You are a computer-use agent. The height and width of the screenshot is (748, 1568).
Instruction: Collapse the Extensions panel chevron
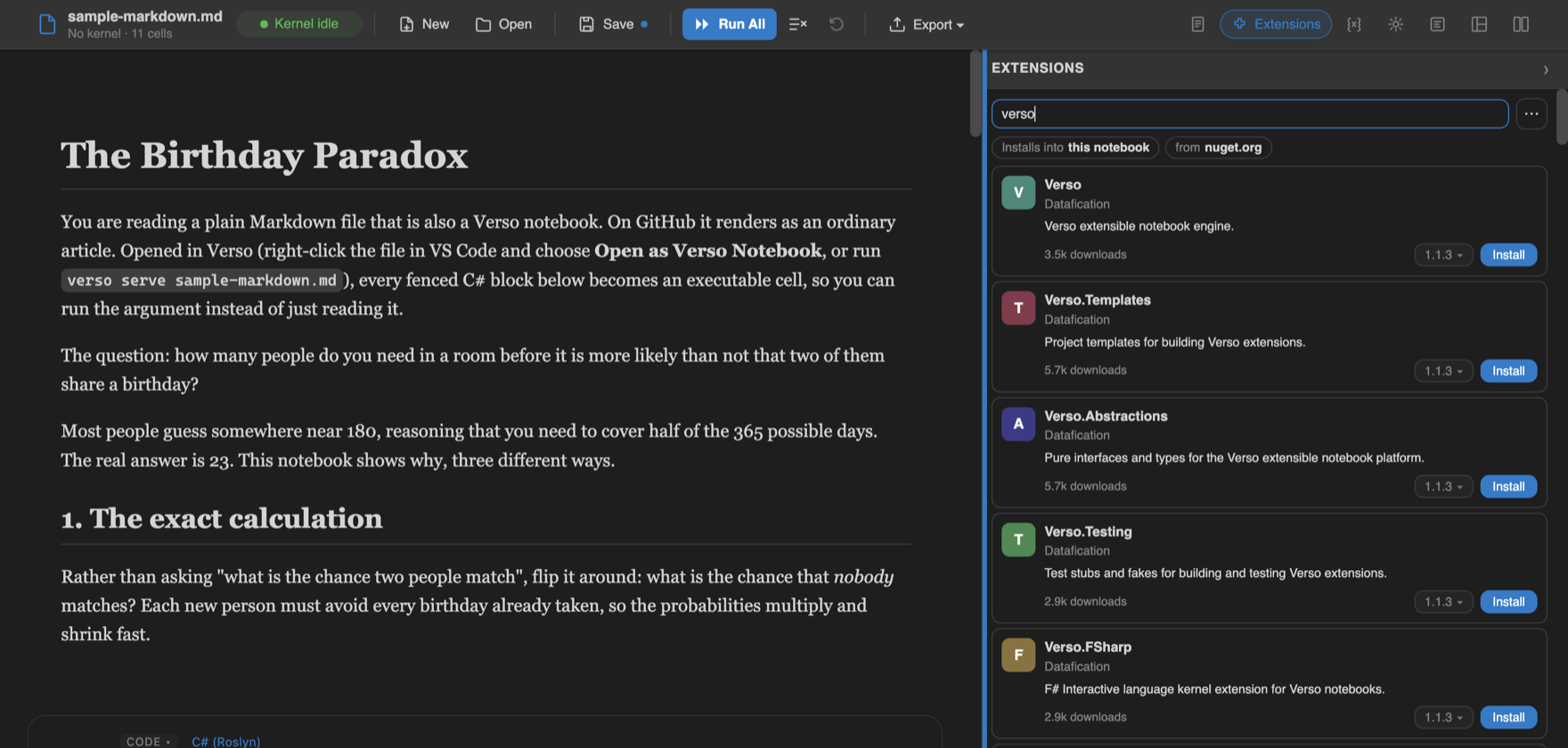[1546, 69]
